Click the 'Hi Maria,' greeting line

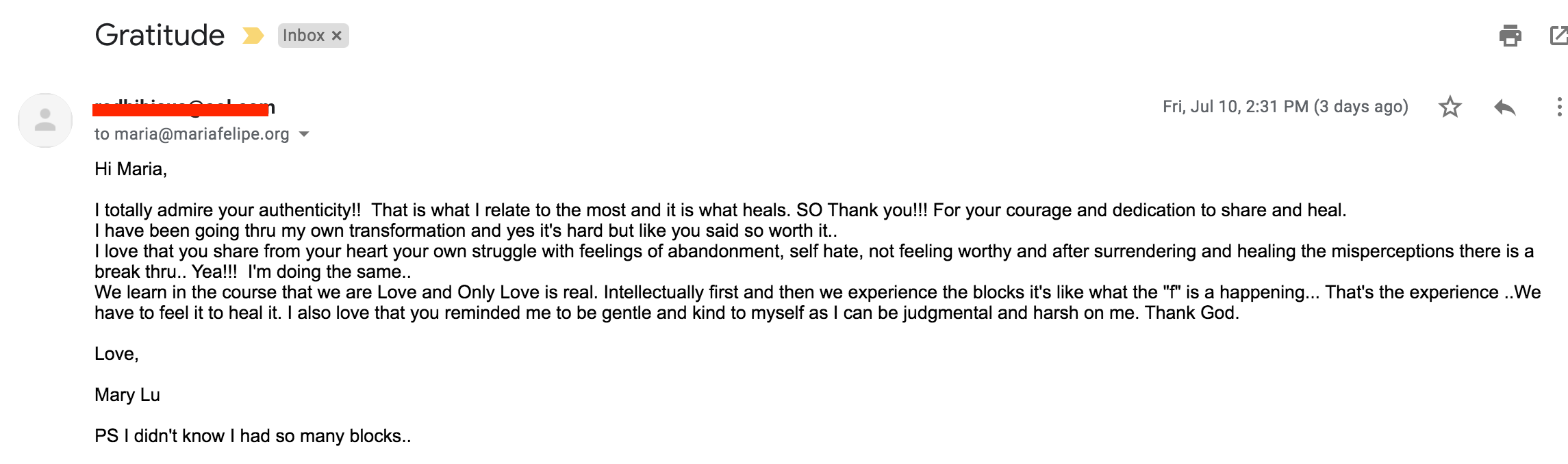pyautogui.click(x=131, y=169)
